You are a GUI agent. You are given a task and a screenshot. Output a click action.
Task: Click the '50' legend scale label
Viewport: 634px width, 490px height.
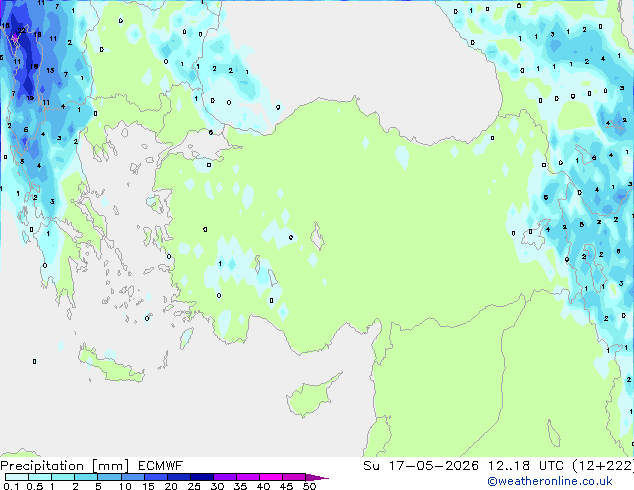pyautogui.click(x=309, y=486)
